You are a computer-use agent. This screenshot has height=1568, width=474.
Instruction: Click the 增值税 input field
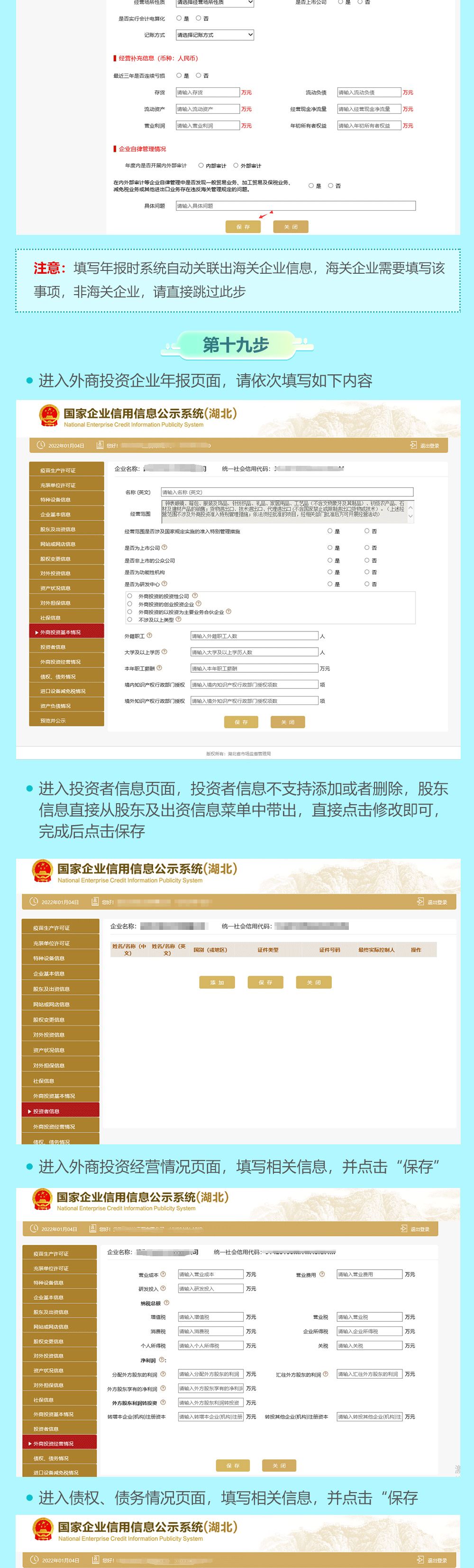210,1317
